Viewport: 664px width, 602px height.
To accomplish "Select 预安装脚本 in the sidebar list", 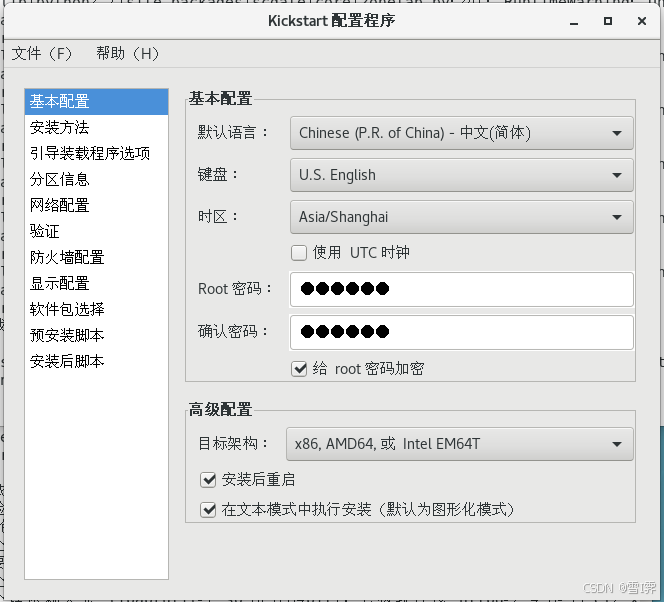I will coord(97,335).
